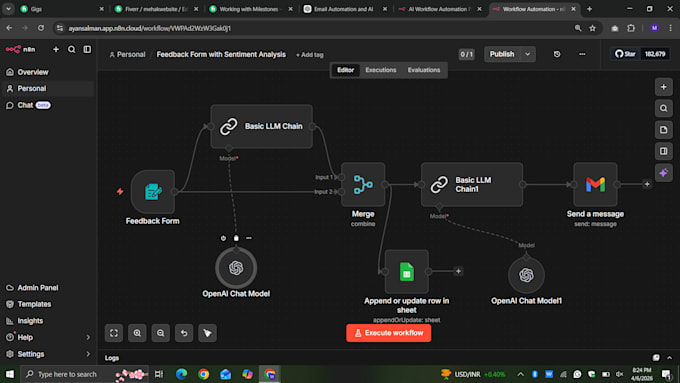Select the Basic LLM Chain node
Screen dimensions: 680x383
(x=262, y=126)
